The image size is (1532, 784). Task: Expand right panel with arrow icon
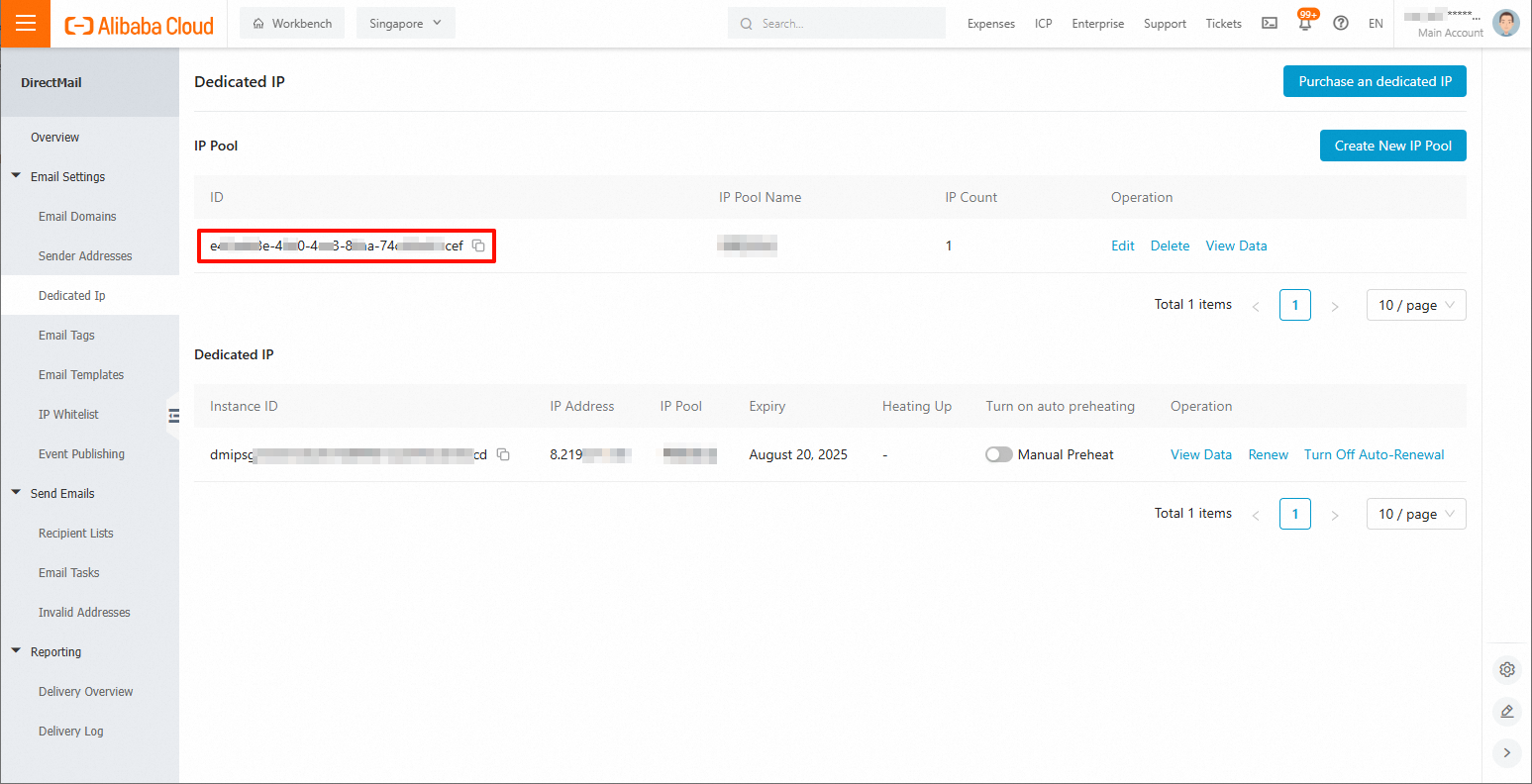pos(1507,752)
